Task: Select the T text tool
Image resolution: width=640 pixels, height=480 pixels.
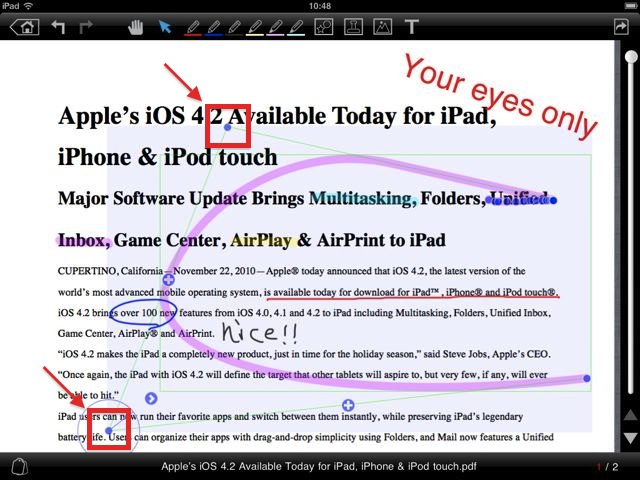Action: coord(411,27)
